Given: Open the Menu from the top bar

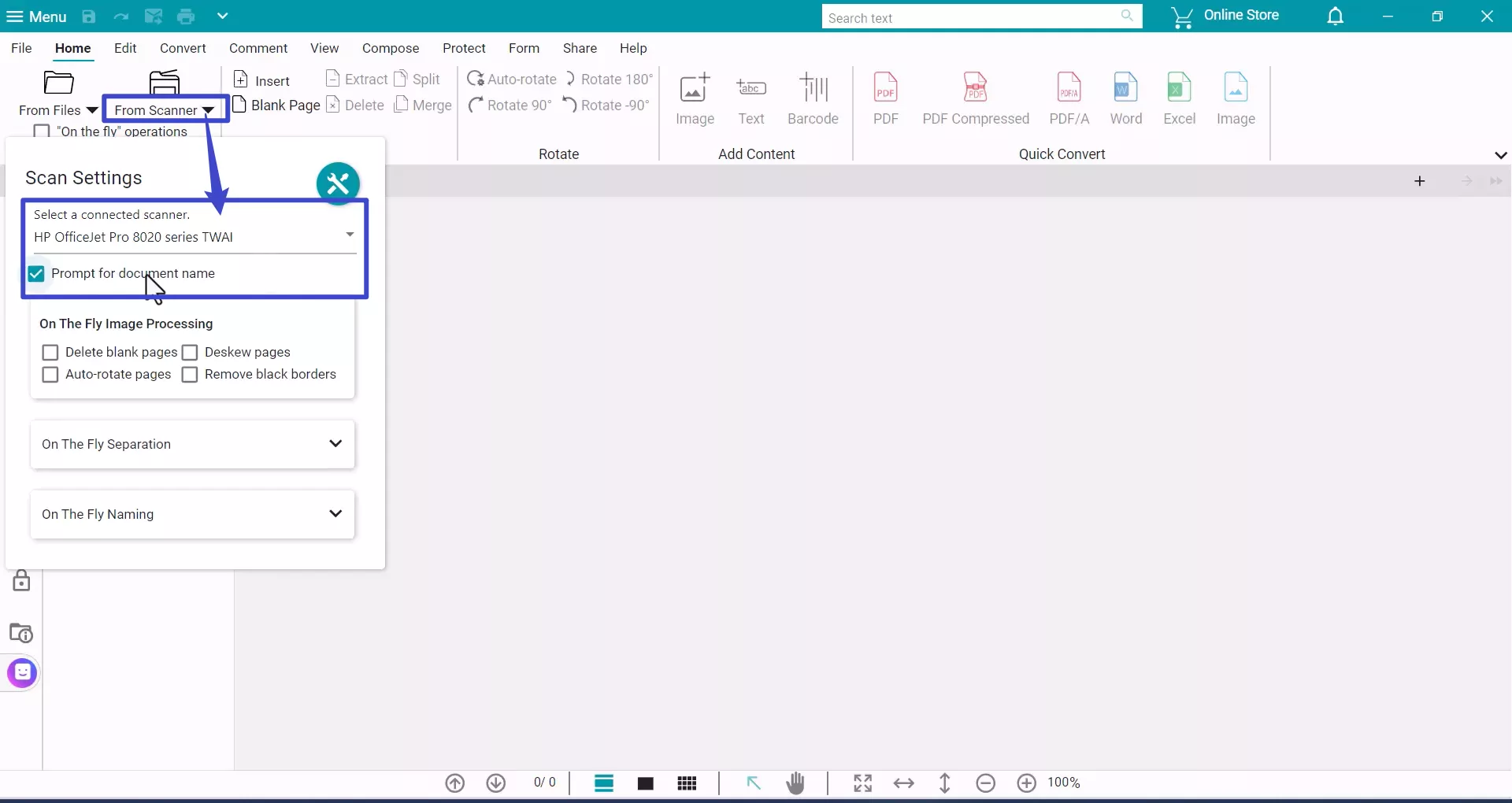Looking at the screenshot, I should (x=36, y=16).
